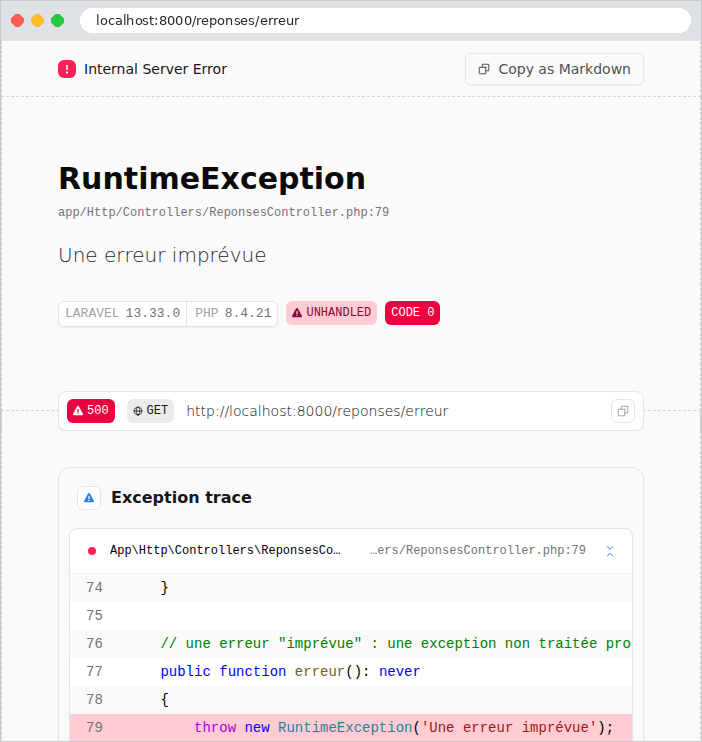702x742 pixels.
Task: Click the request URL http://localhost:8000/reponses/erreur
Action: 317,411
